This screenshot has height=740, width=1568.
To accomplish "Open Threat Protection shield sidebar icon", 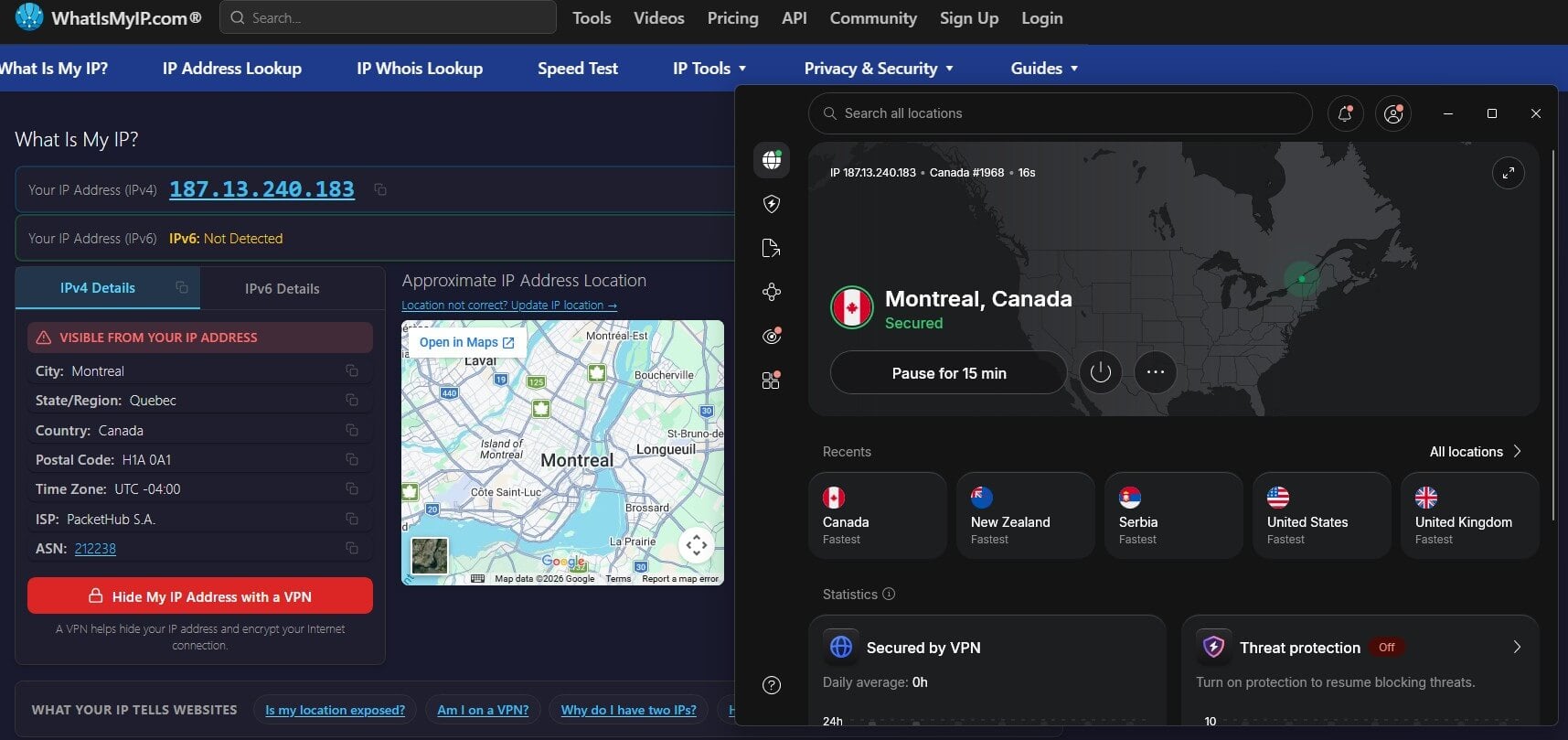I will 772,204.
